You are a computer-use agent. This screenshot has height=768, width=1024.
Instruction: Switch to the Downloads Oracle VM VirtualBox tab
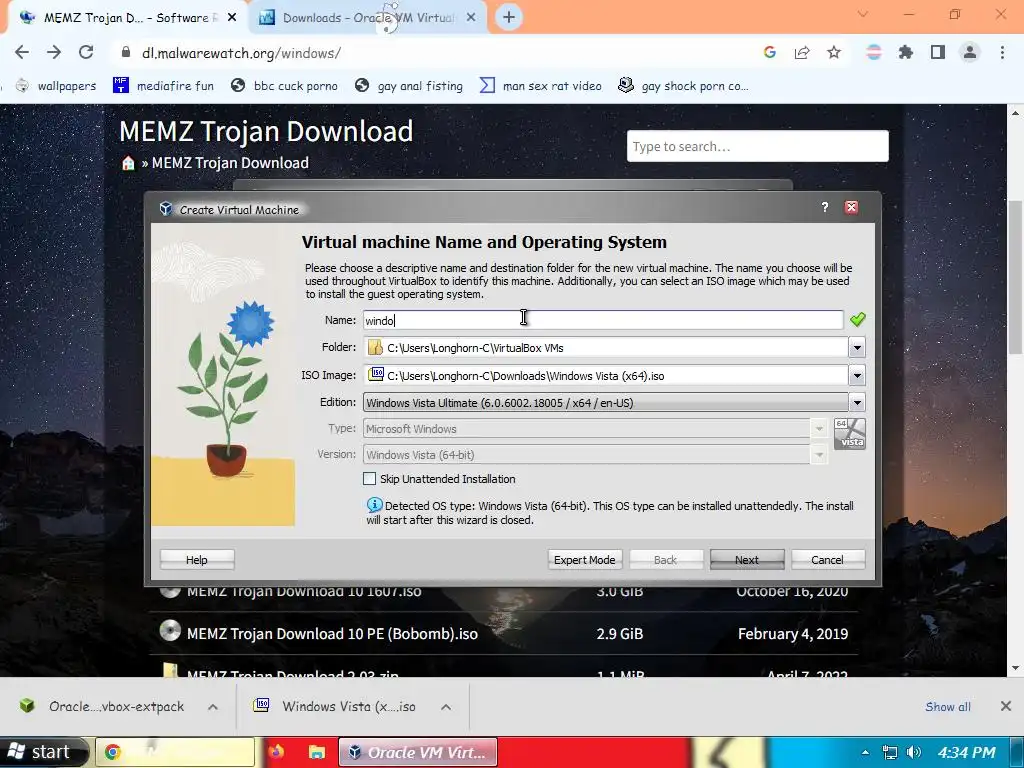click(x=368, y=18)
